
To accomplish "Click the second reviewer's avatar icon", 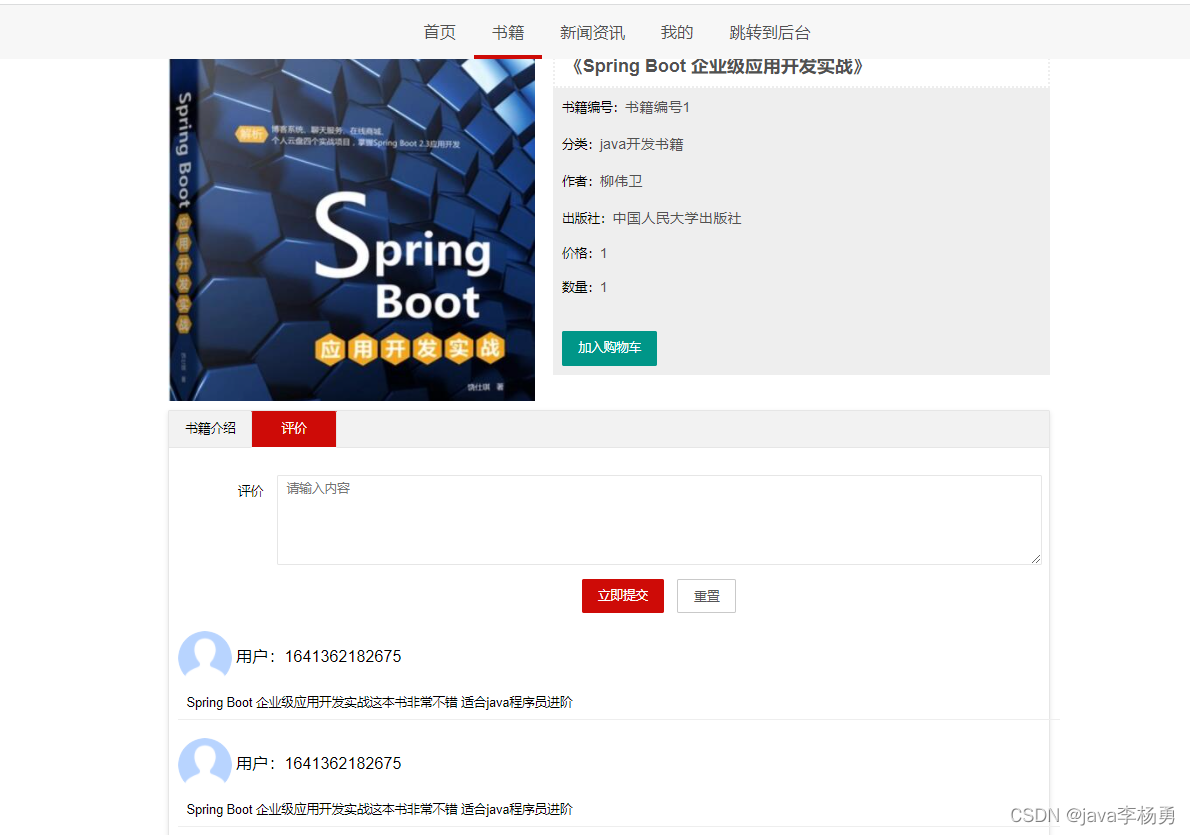I will (205, 763).
